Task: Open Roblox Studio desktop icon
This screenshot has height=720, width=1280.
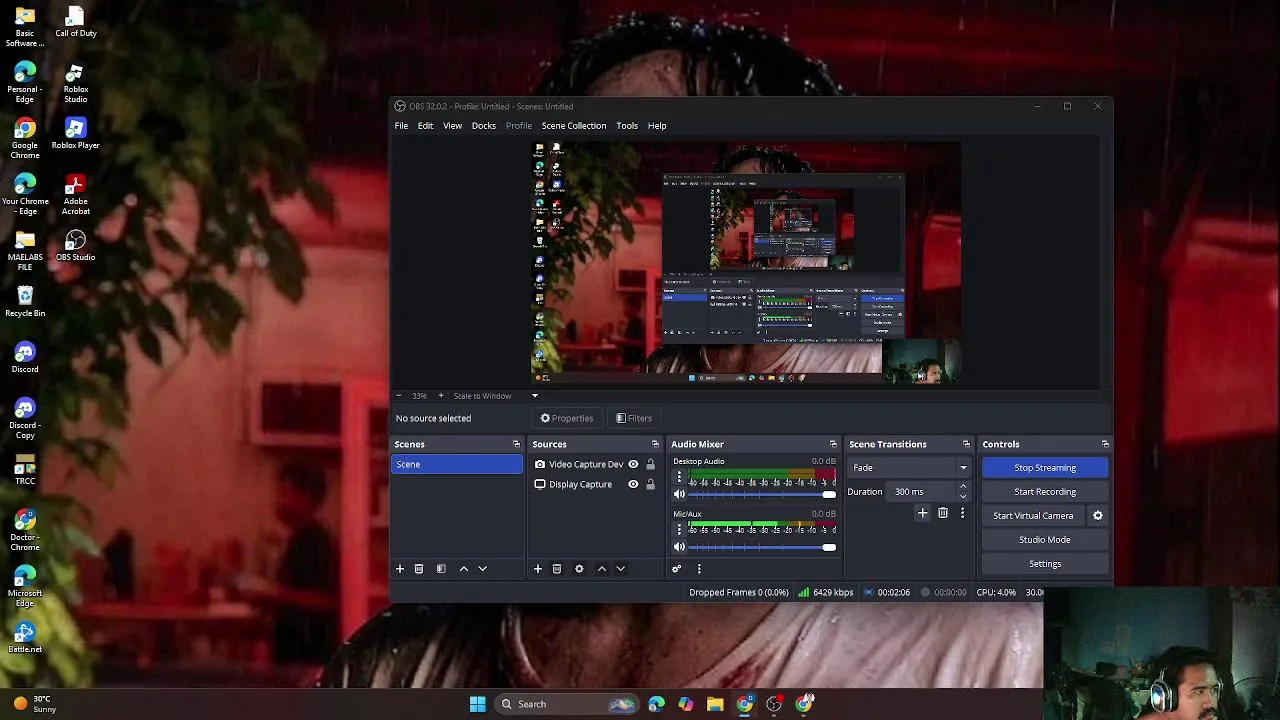Action: coord(76,84)
